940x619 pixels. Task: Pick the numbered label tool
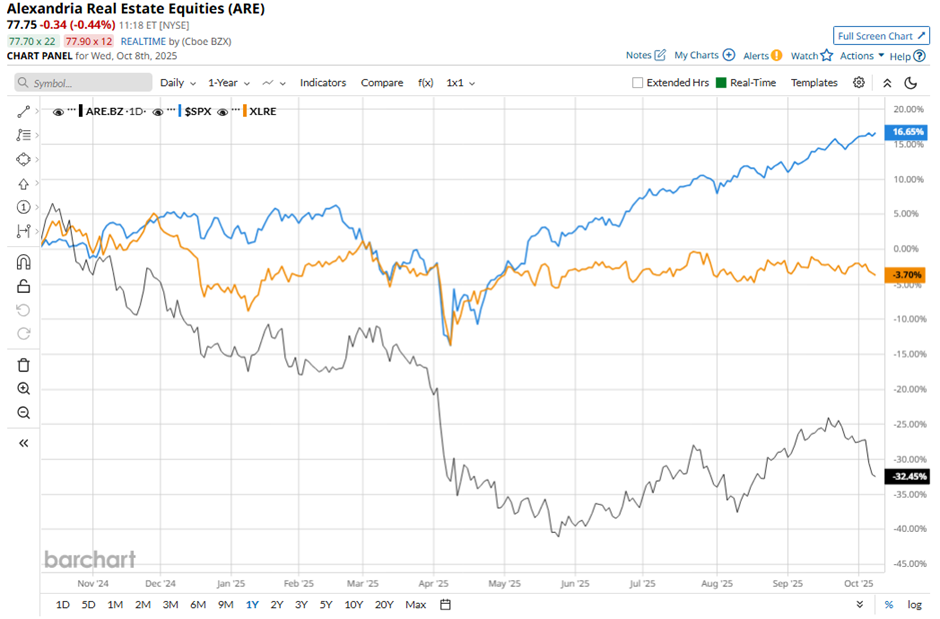(x=23, y=207)
